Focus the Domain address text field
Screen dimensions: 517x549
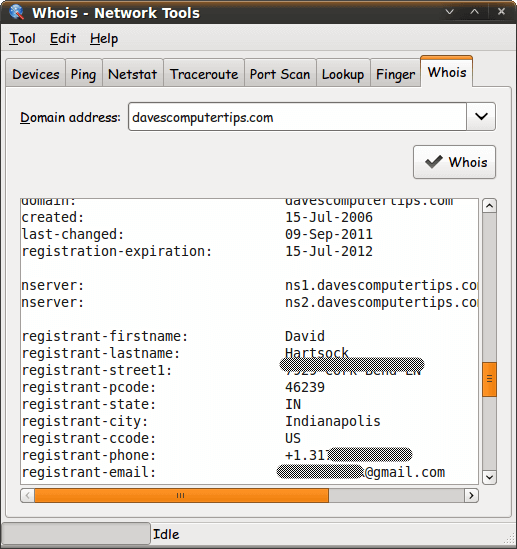click(x=297, y=117)
